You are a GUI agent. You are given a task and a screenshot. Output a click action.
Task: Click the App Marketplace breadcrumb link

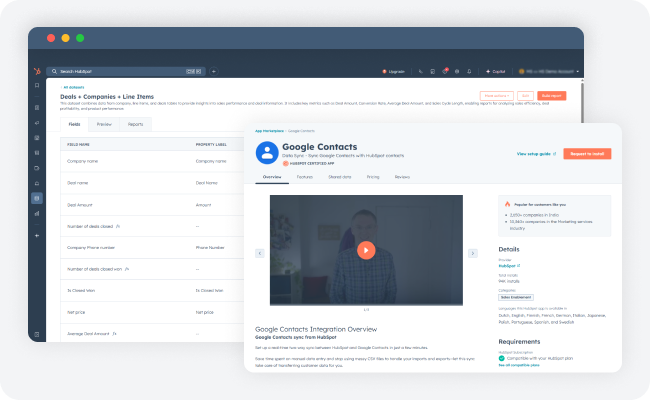pos(269,131)
